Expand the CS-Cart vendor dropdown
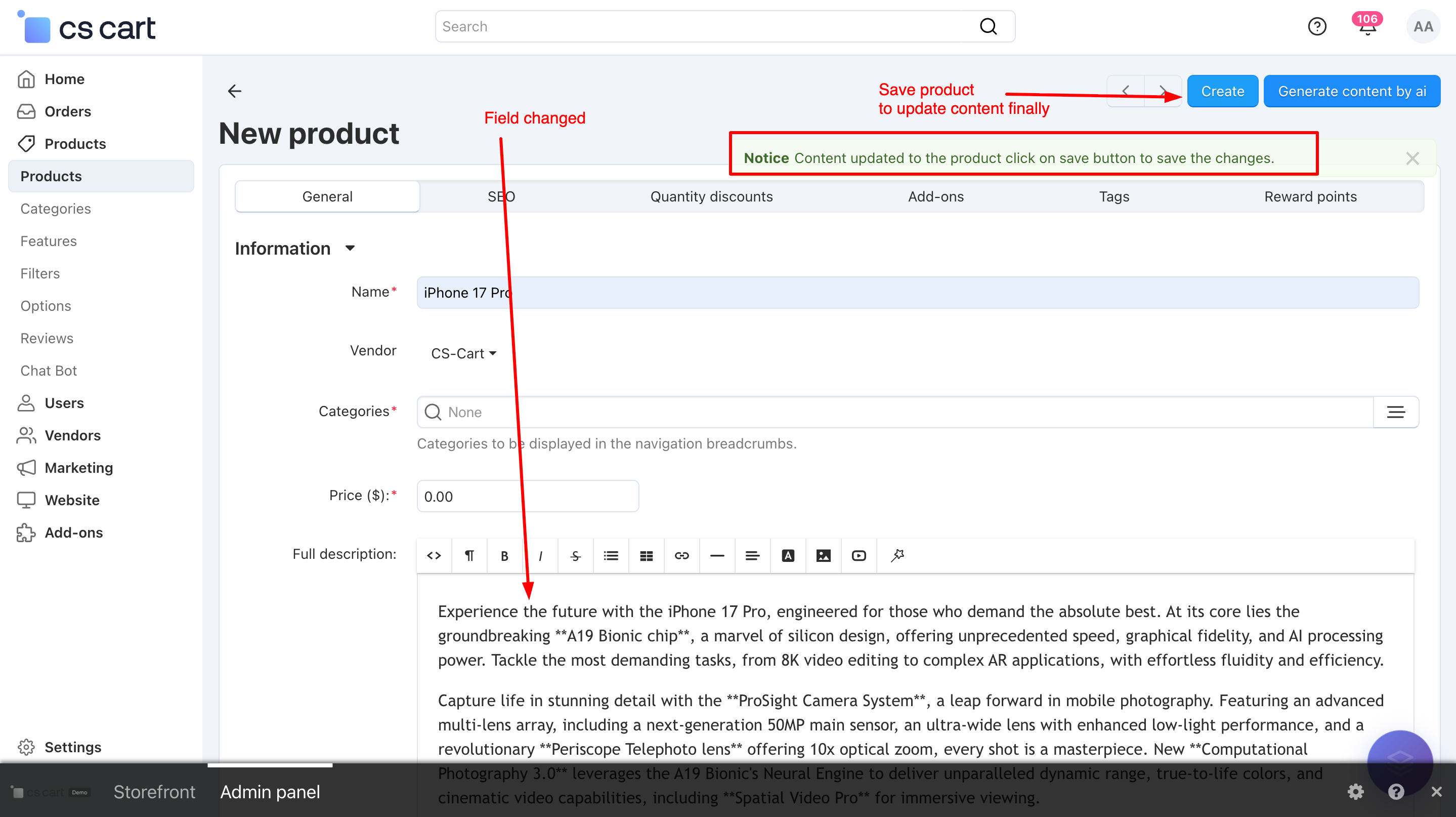 pos(463,353)
